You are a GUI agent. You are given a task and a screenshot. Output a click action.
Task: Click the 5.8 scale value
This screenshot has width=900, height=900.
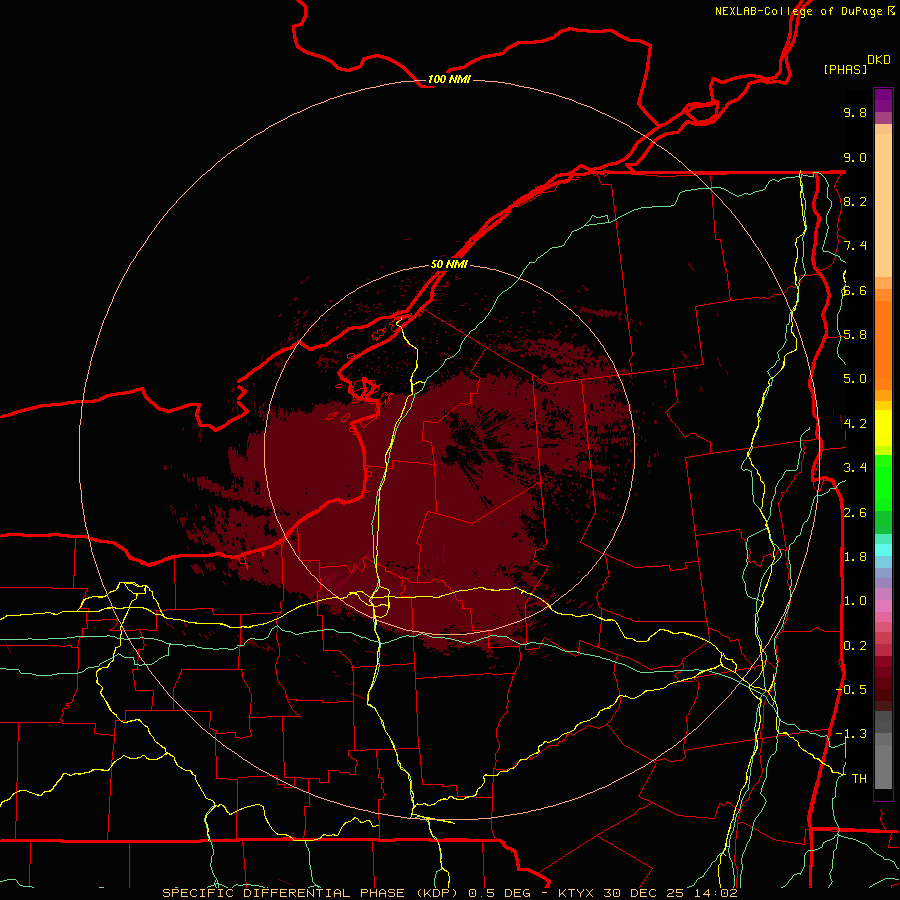click(x=855, y=335)
